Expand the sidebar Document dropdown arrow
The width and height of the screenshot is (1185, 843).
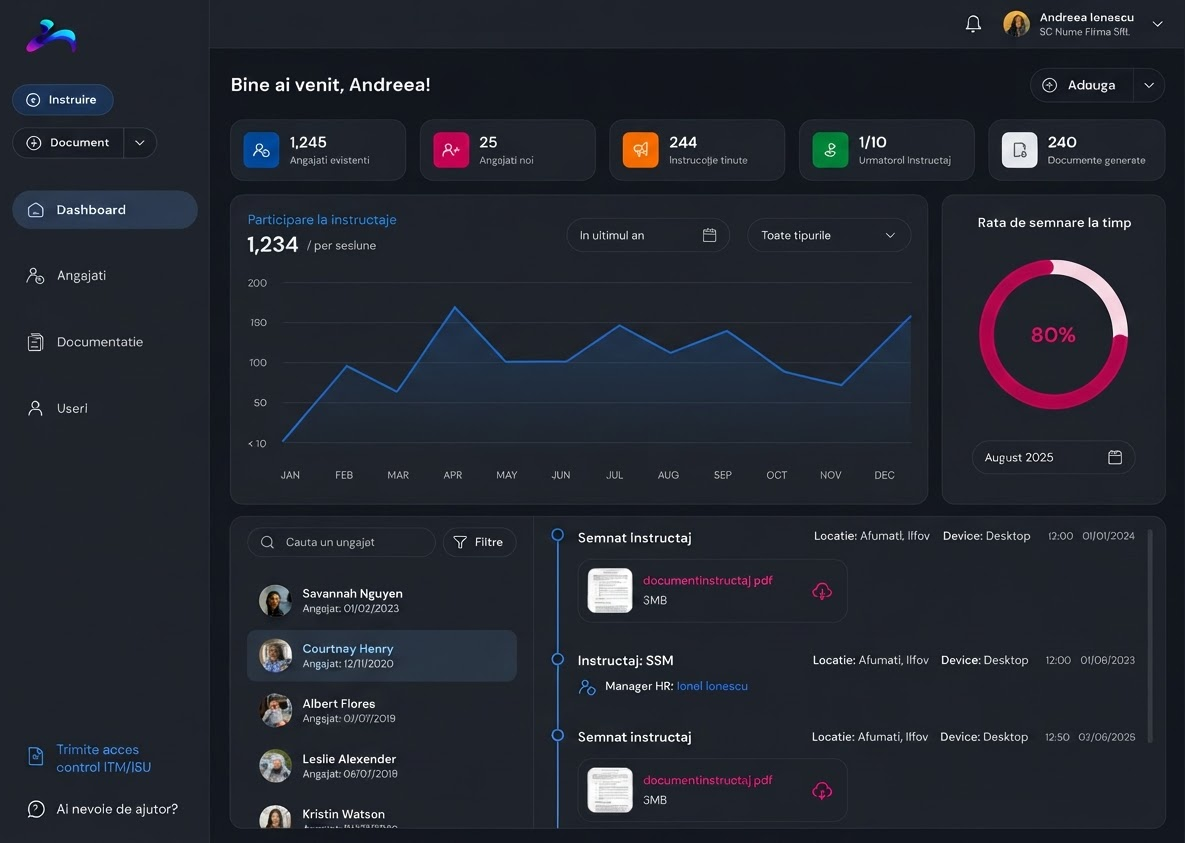point(140,143)
